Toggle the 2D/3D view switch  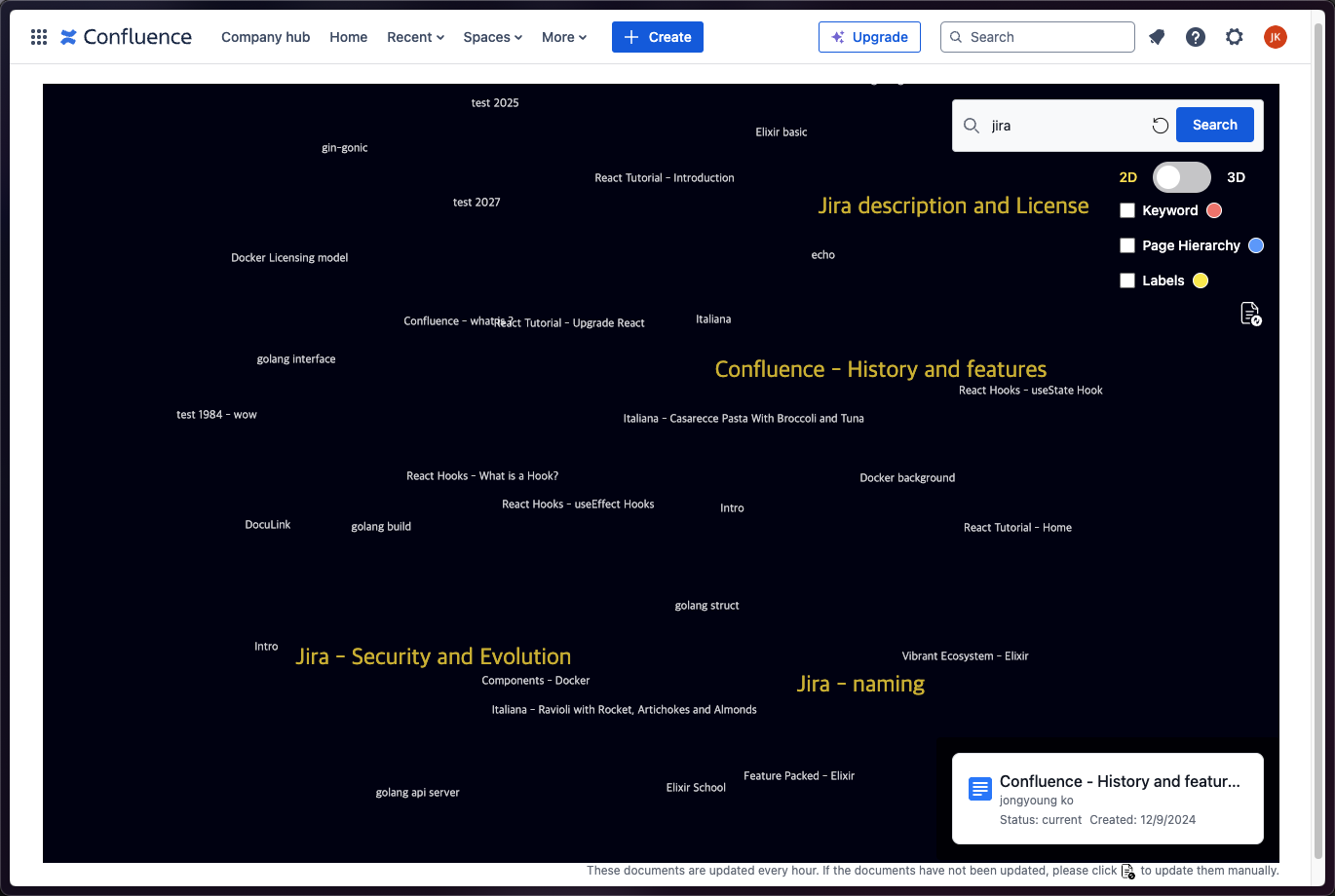click(x=1182, y=177)
